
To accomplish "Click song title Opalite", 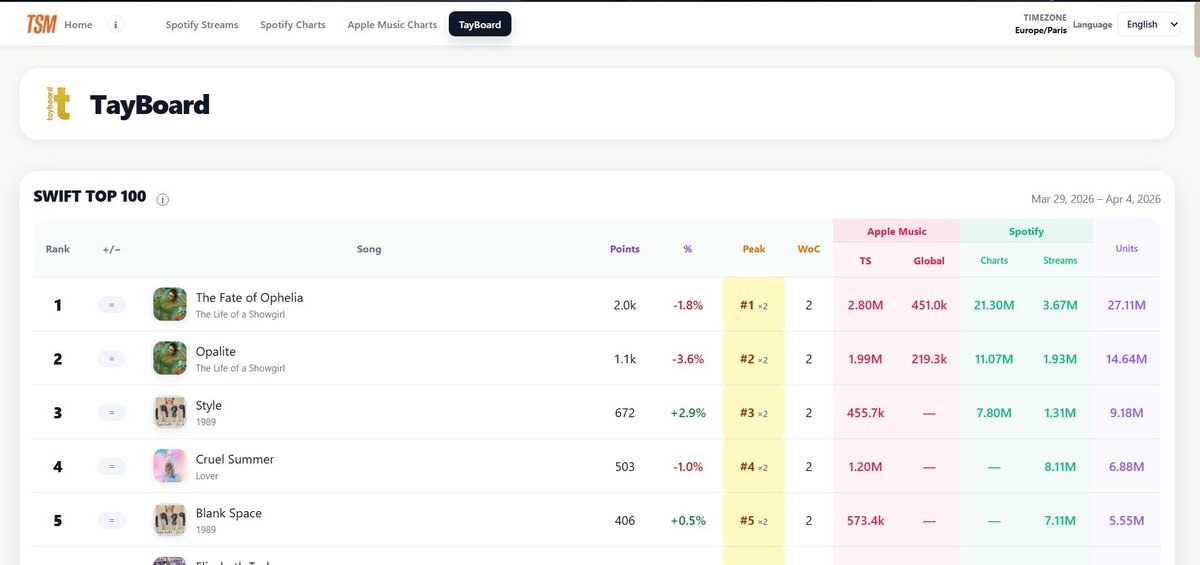I will pyautogui.click(x=216, y=351).
